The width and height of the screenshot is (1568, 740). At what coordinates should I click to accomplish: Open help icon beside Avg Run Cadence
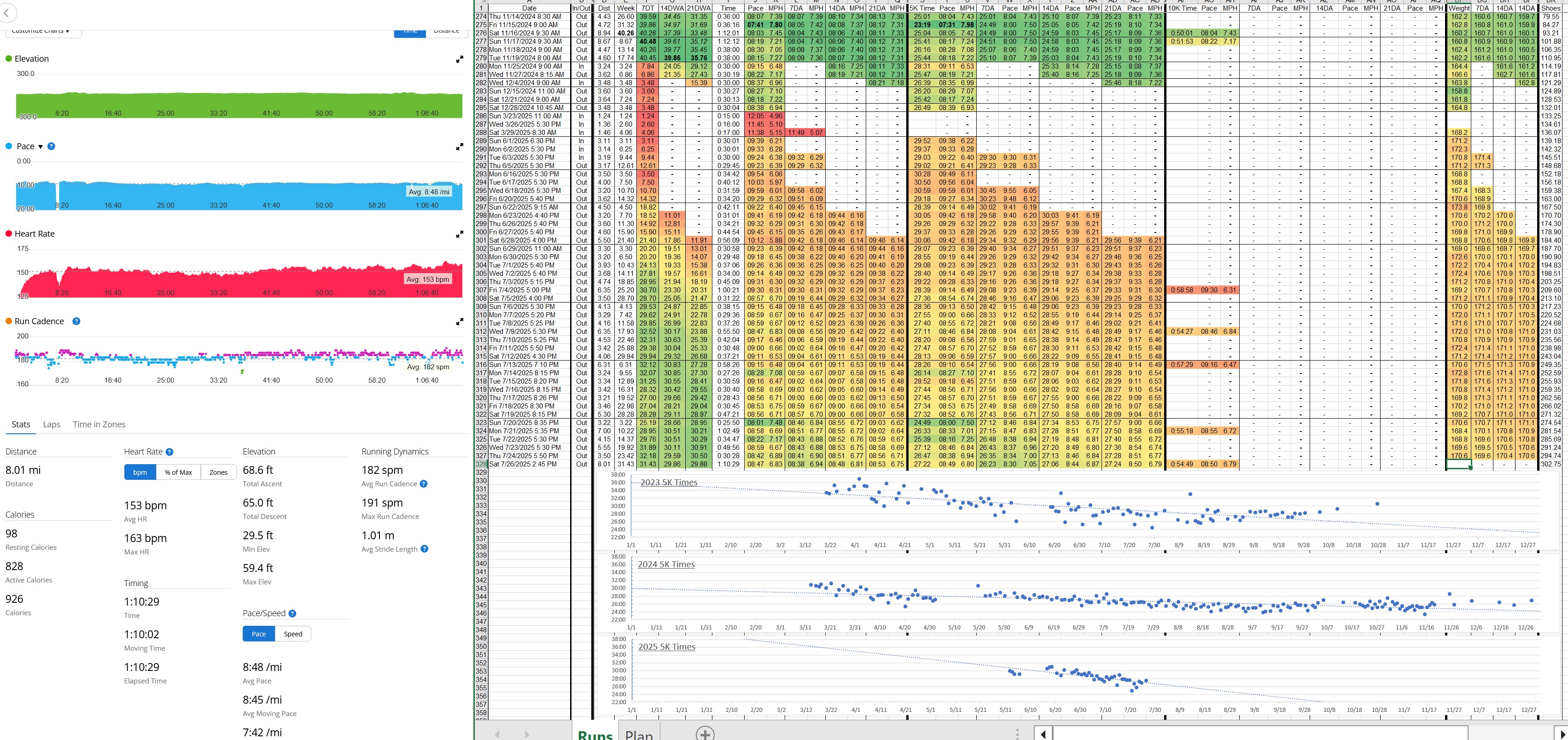424,484
